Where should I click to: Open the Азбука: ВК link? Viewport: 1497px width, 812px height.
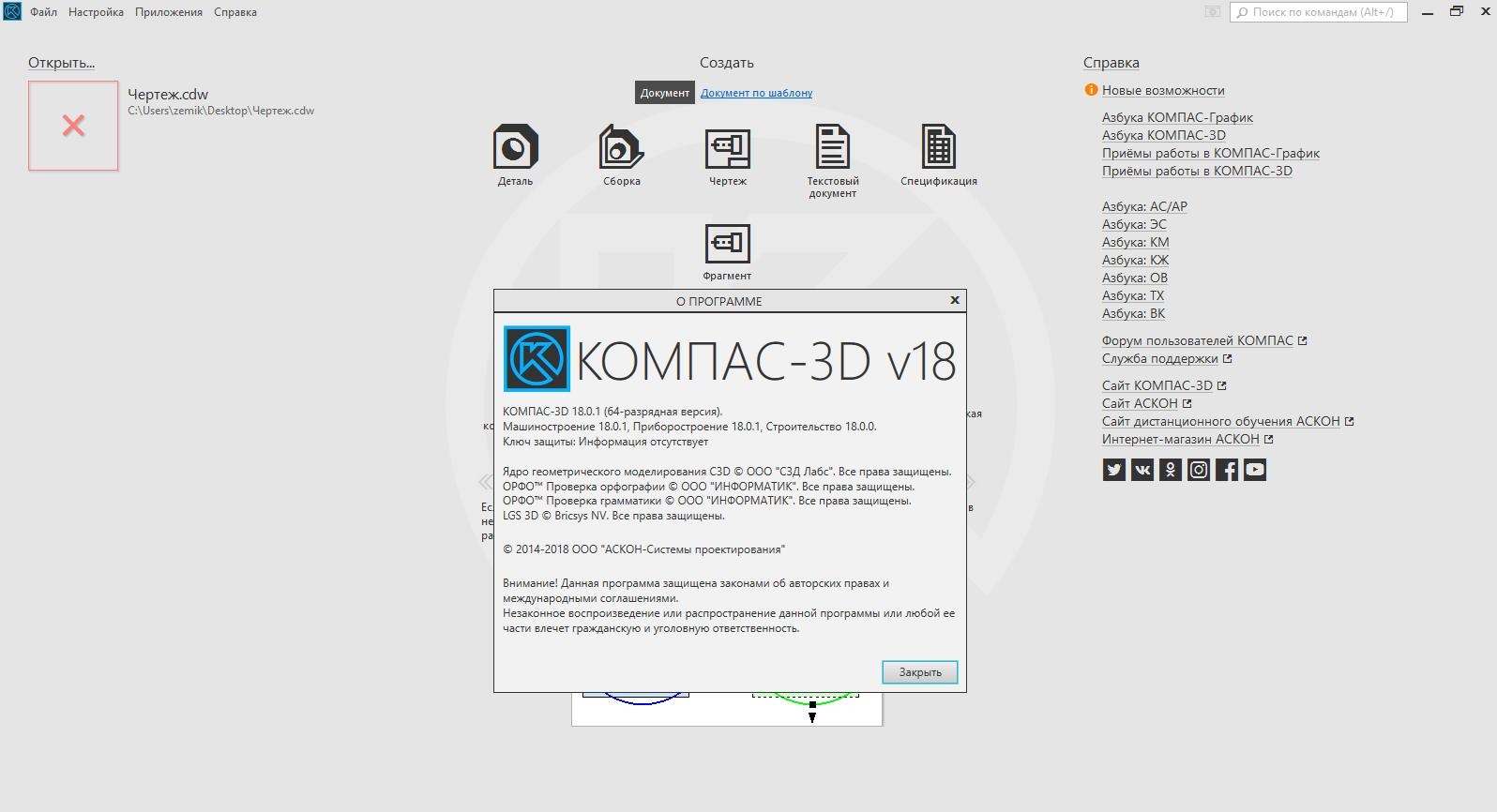[1133, 313]
